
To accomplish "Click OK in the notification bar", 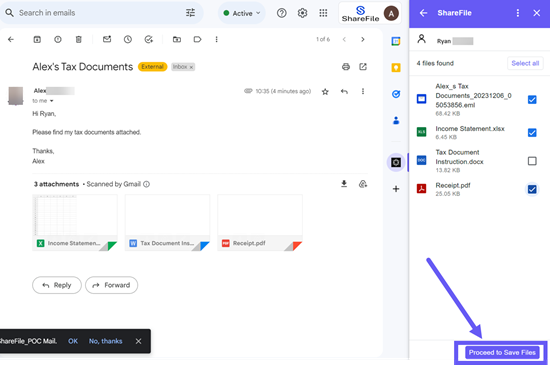I will click(x=73, y=341).
